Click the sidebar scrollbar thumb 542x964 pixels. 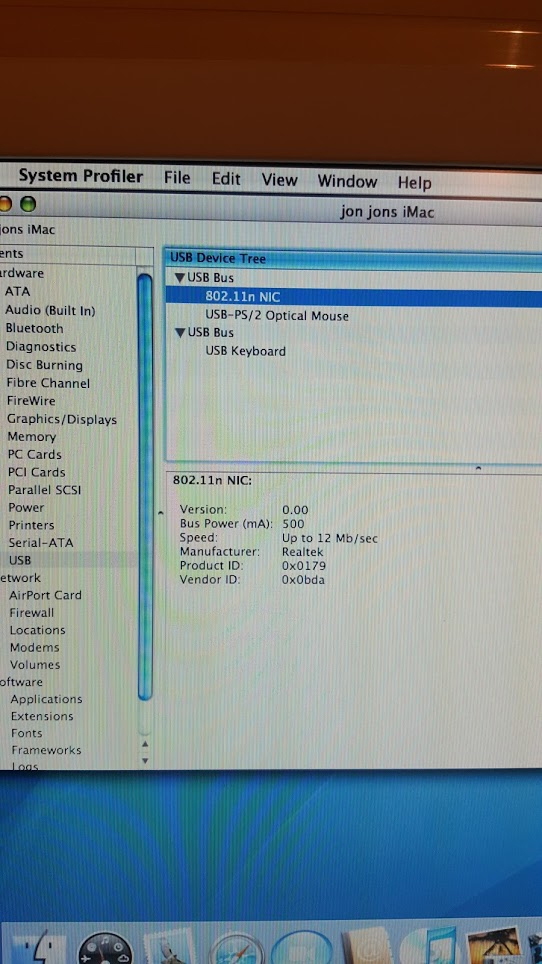(x=145, y=487)
